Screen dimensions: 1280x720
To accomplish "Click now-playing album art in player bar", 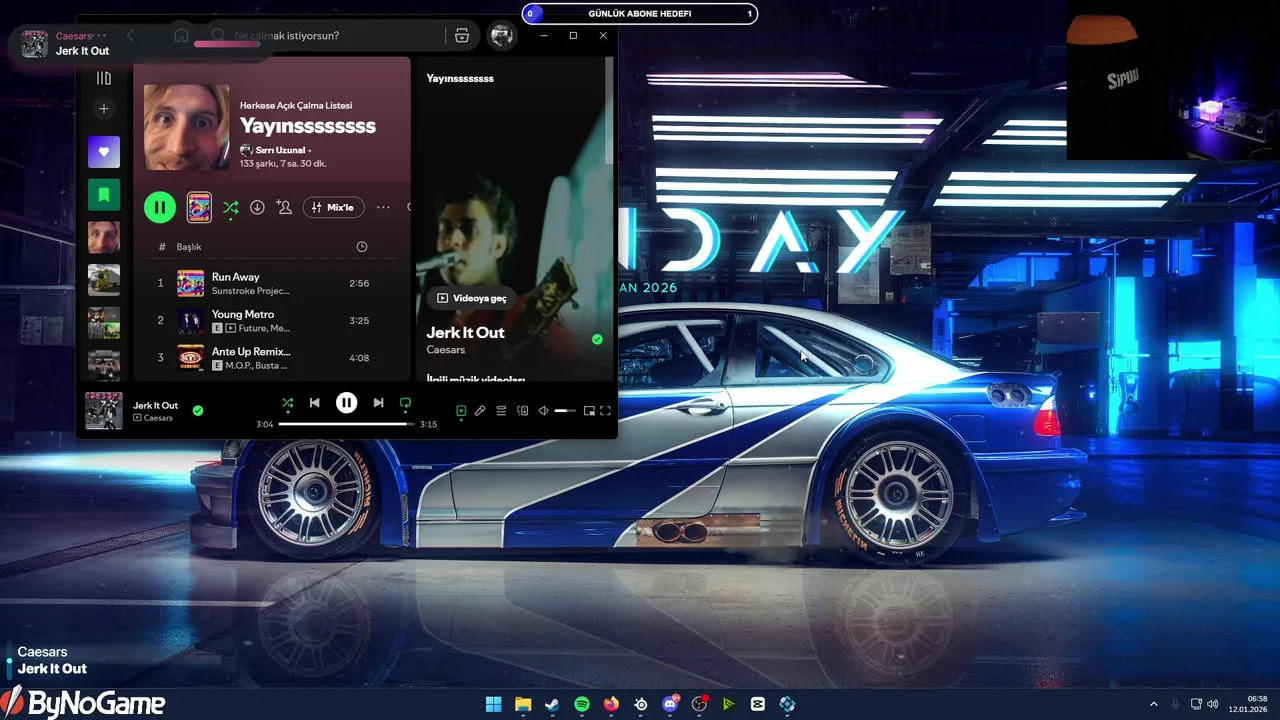I will [104, 411].
